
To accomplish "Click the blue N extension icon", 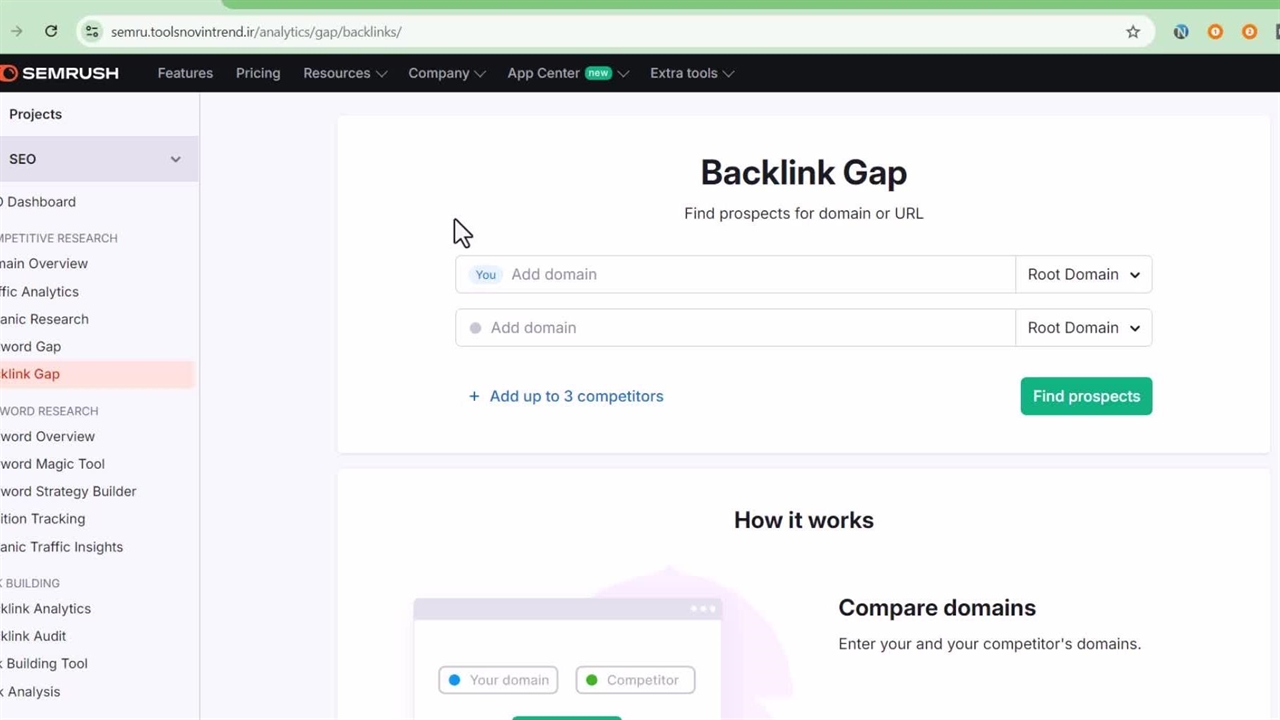I will [1181, 32].
